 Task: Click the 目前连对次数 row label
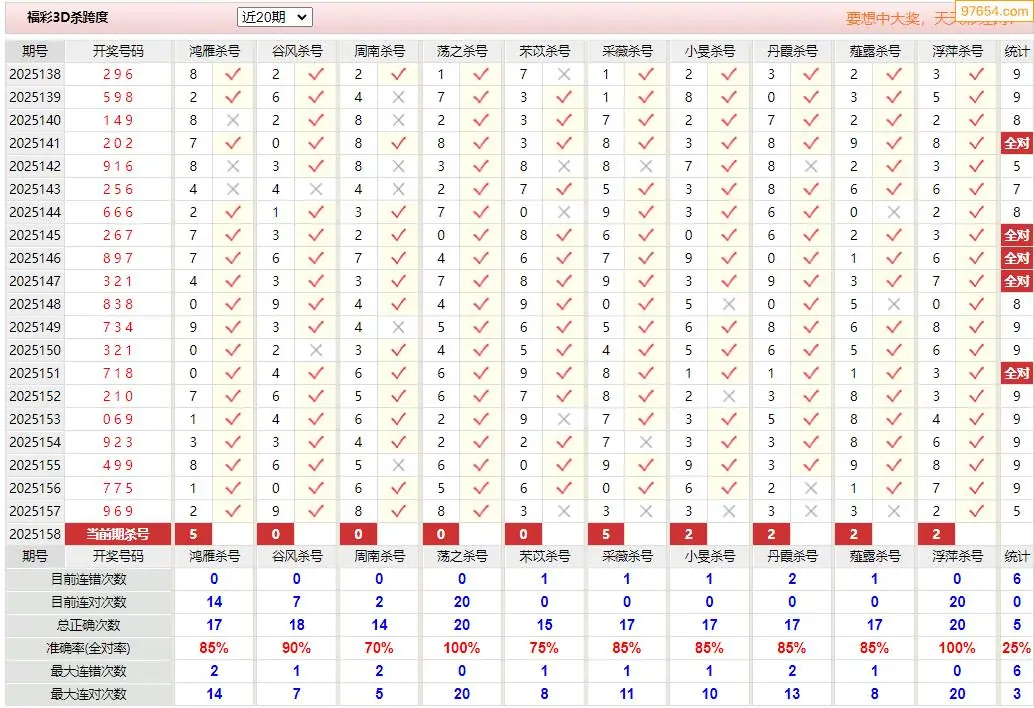[x=88, y=603]
